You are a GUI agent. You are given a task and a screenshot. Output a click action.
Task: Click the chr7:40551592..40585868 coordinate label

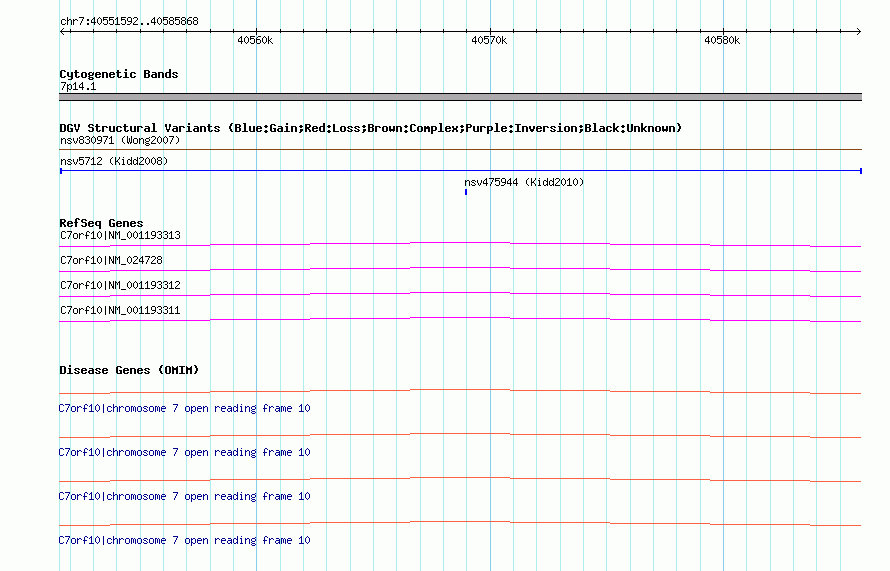(129, 21)
